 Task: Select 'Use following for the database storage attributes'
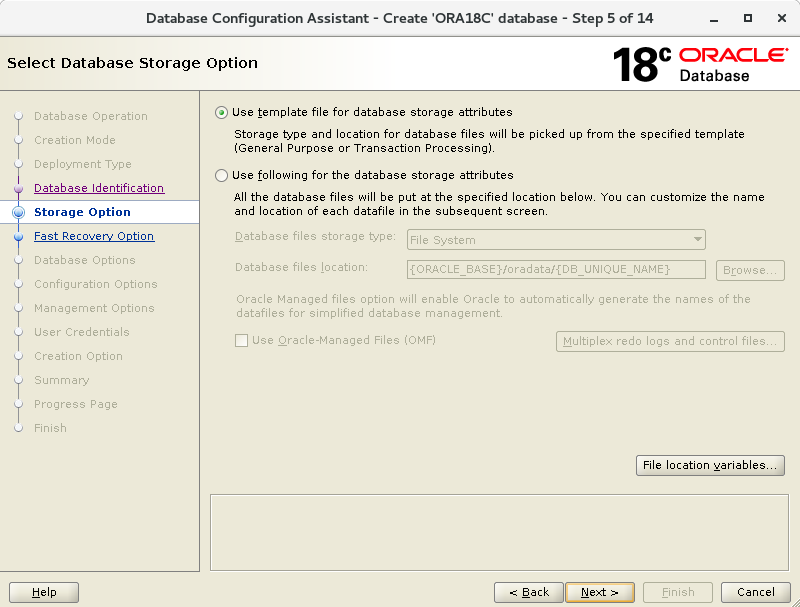click(221, 175)
